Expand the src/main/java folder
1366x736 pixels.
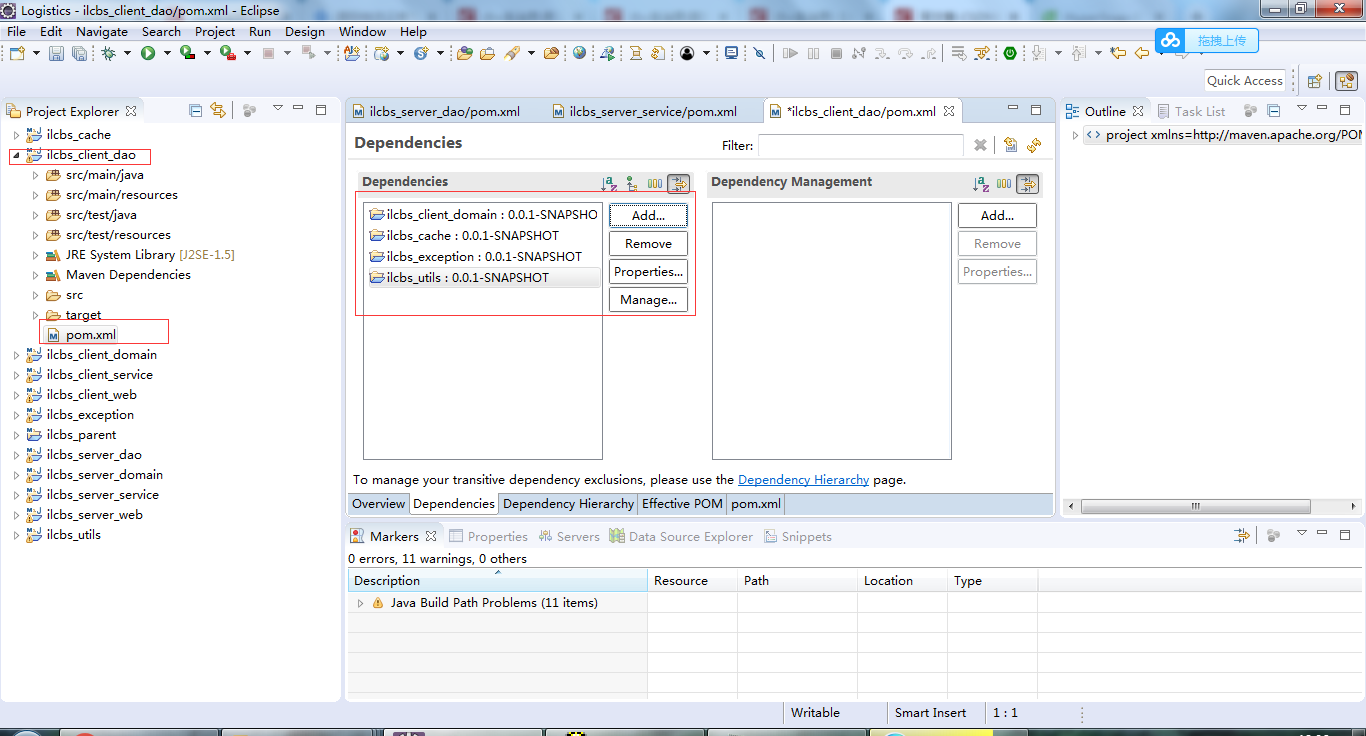click(35, 175)
